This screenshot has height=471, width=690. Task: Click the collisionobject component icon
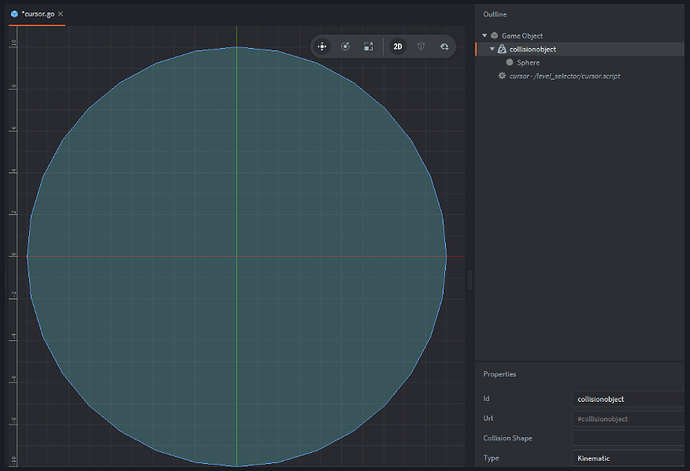(x=502, y=49)
